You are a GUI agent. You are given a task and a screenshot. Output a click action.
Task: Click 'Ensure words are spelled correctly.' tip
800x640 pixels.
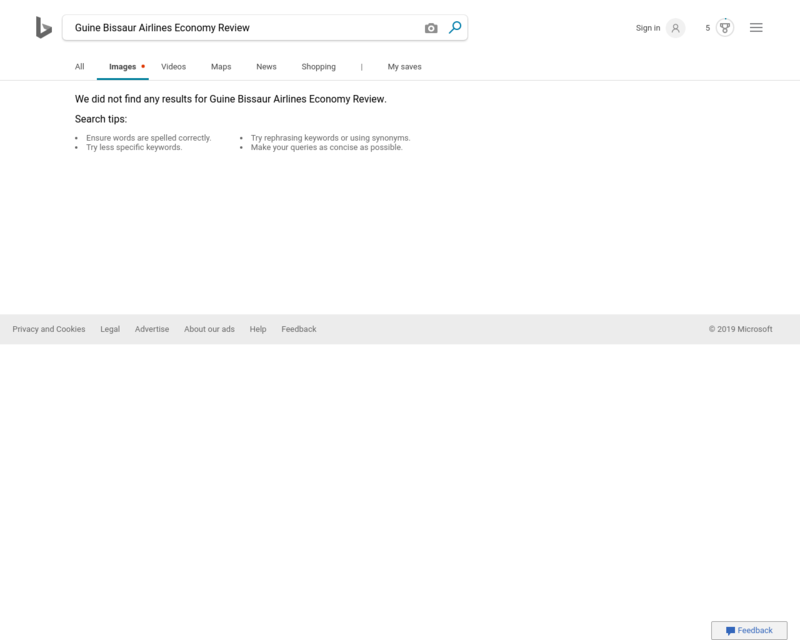click(148, 138)
